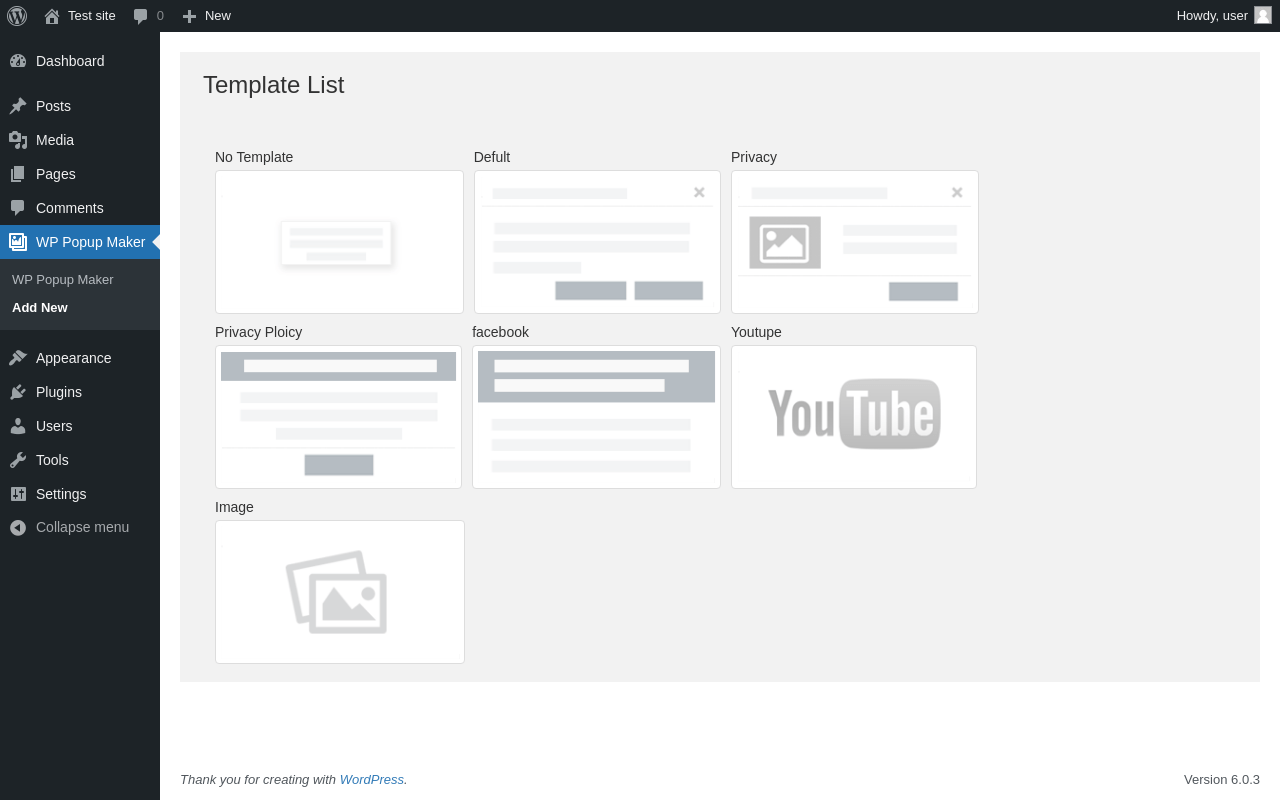Click the plus icon next to New

pyautogui.click(x=189, y=16)
